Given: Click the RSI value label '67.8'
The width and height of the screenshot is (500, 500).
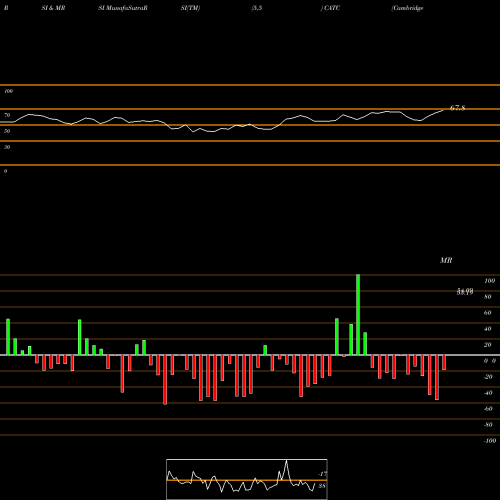Looking at the screenshot, I should (x=457, y=108).
